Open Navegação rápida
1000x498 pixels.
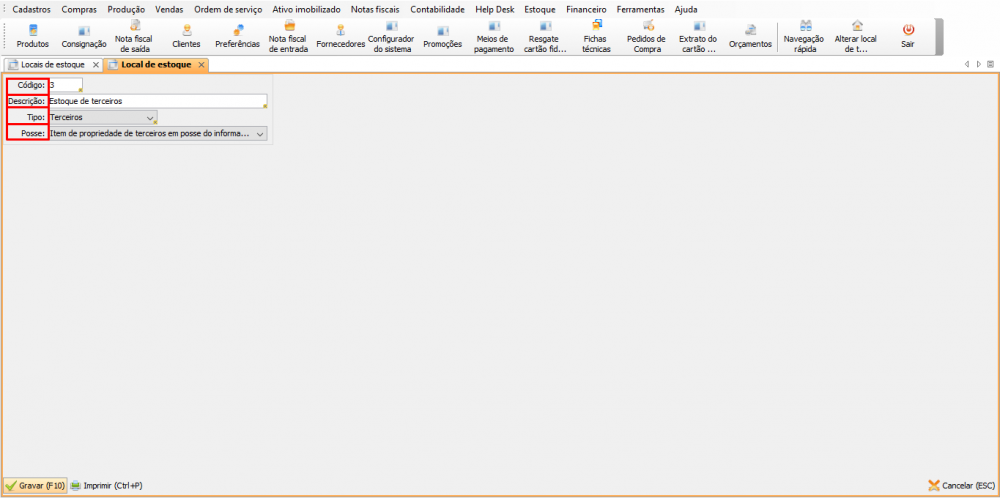click(804, 36)
